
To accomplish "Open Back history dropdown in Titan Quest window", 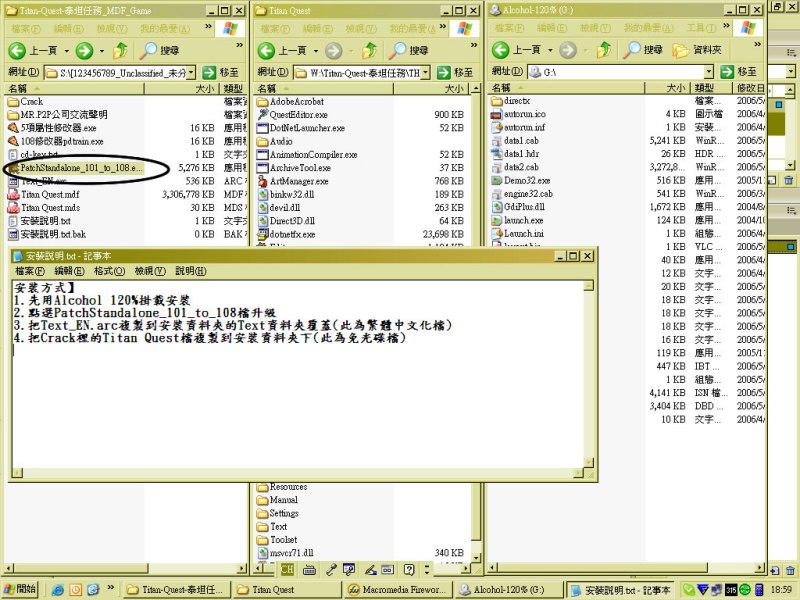I will (316, 51).
